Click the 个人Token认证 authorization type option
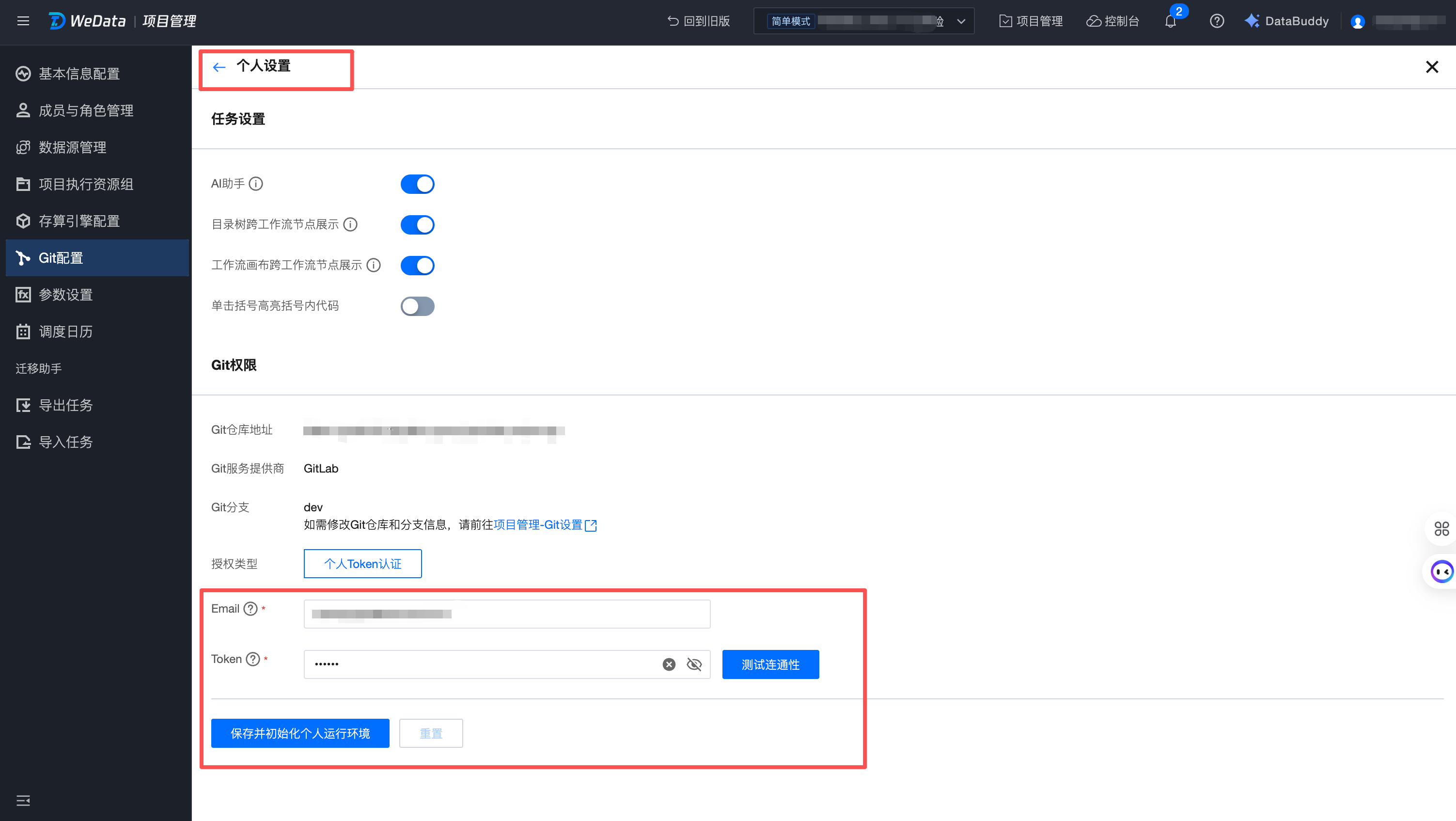 tap(362, 564)
